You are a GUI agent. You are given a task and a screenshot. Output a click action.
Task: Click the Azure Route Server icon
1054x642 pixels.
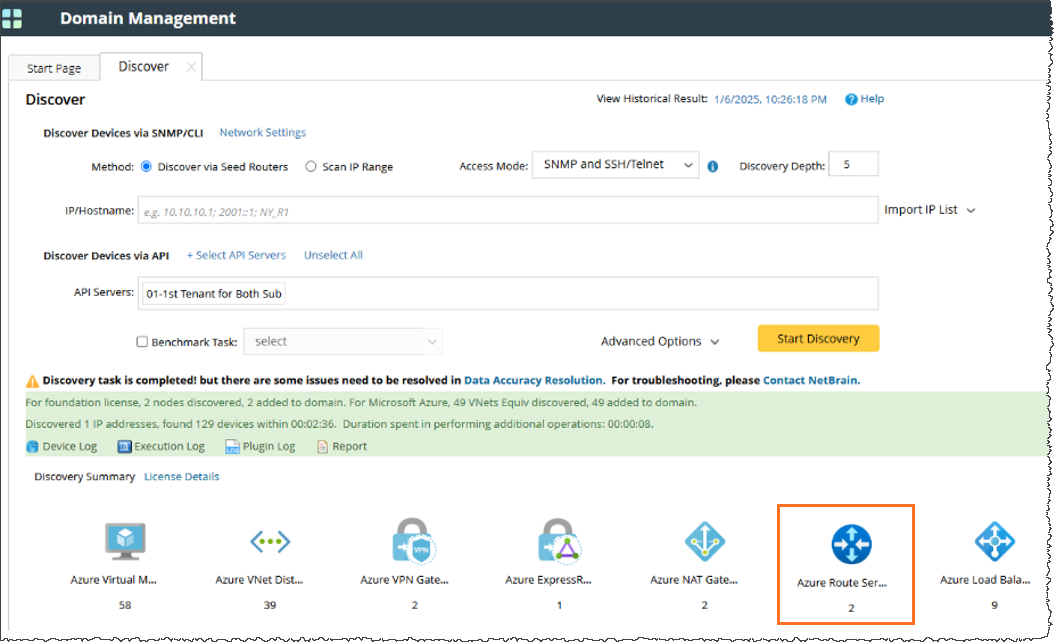(851, 545)
